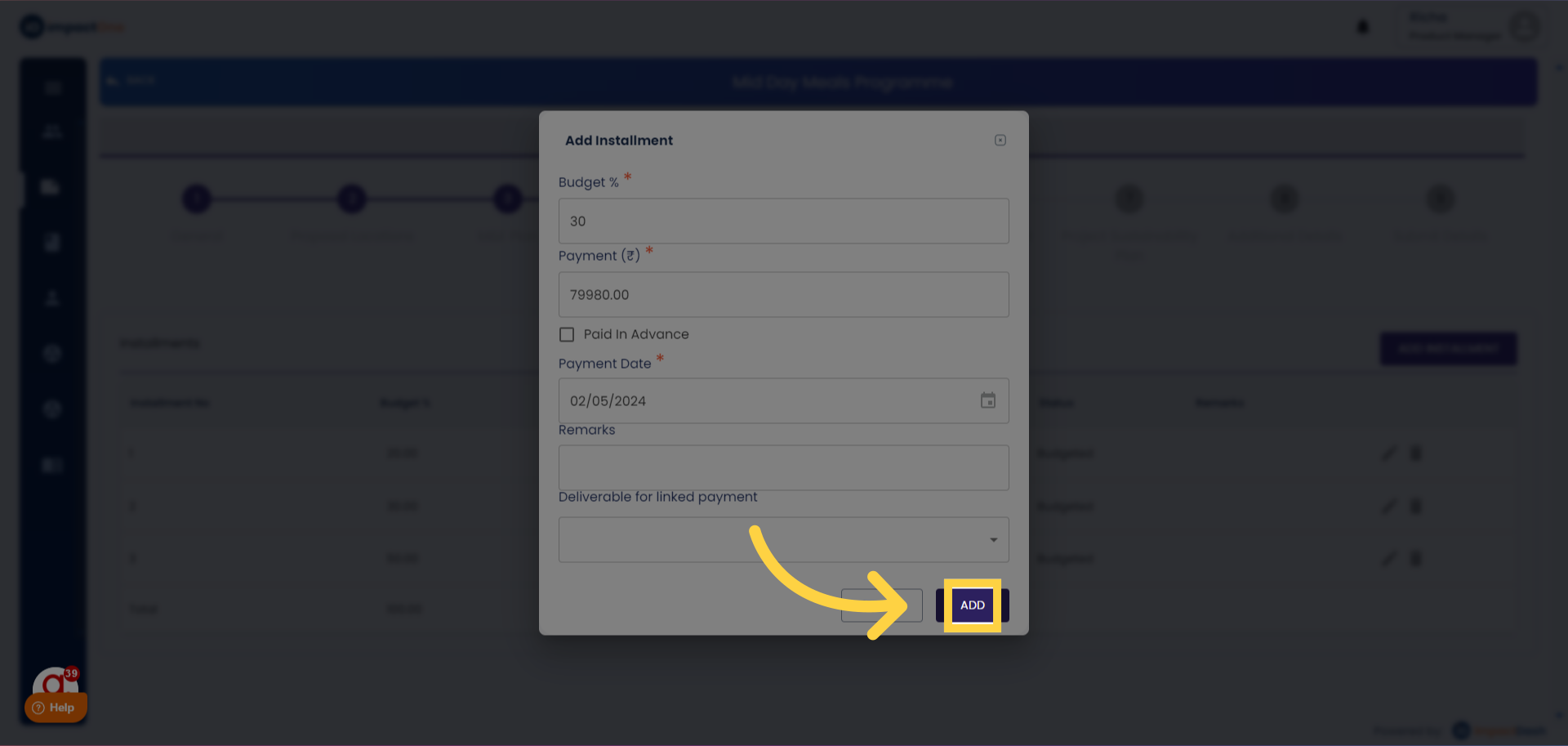Delete the first installment row

[x=1416, y=453]
